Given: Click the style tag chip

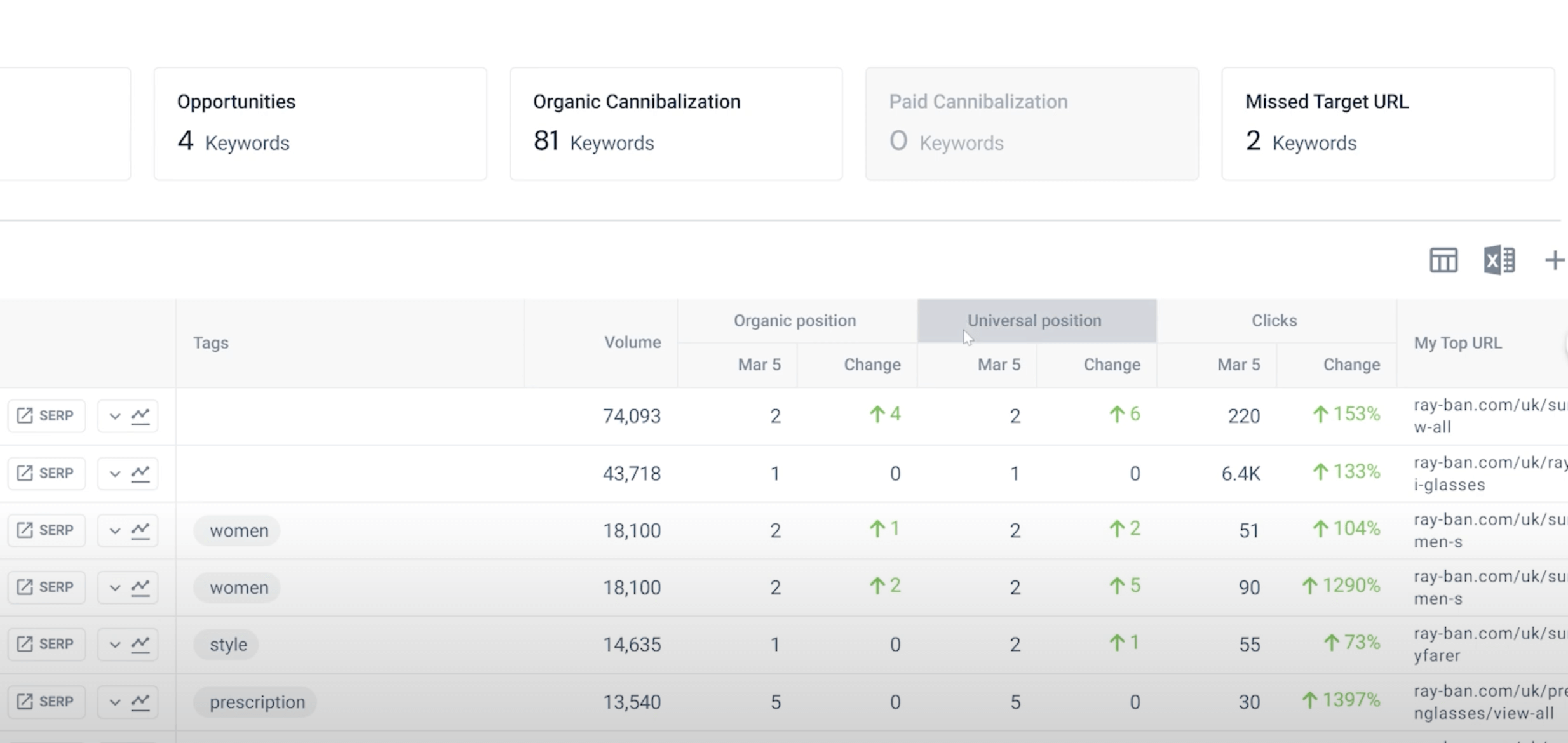Looking at the screenshot, I should click(x=228, y=645).
